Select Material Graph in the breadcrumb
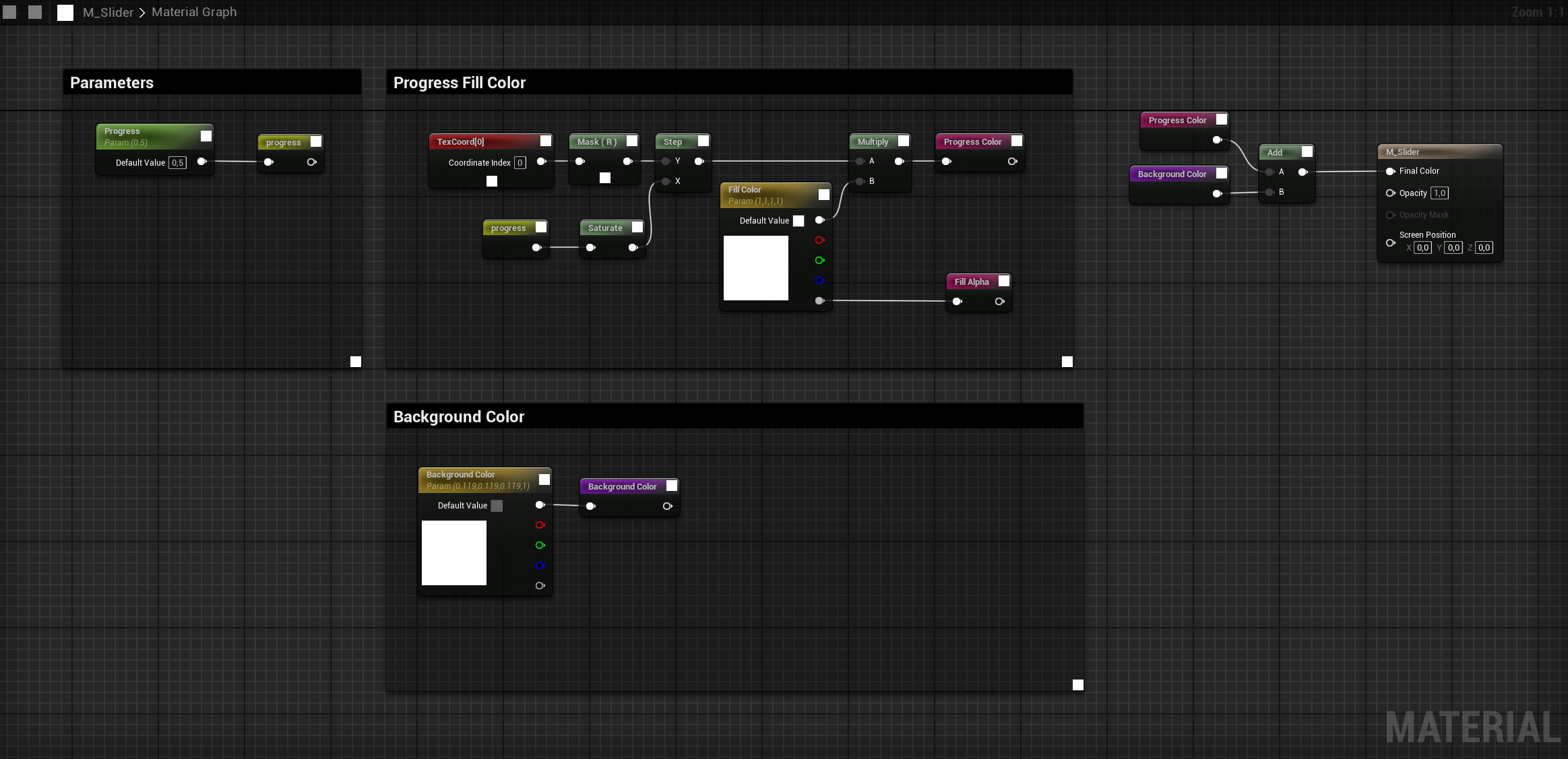The height and width of the screenshot is (759, 1568). coord(194,12)
